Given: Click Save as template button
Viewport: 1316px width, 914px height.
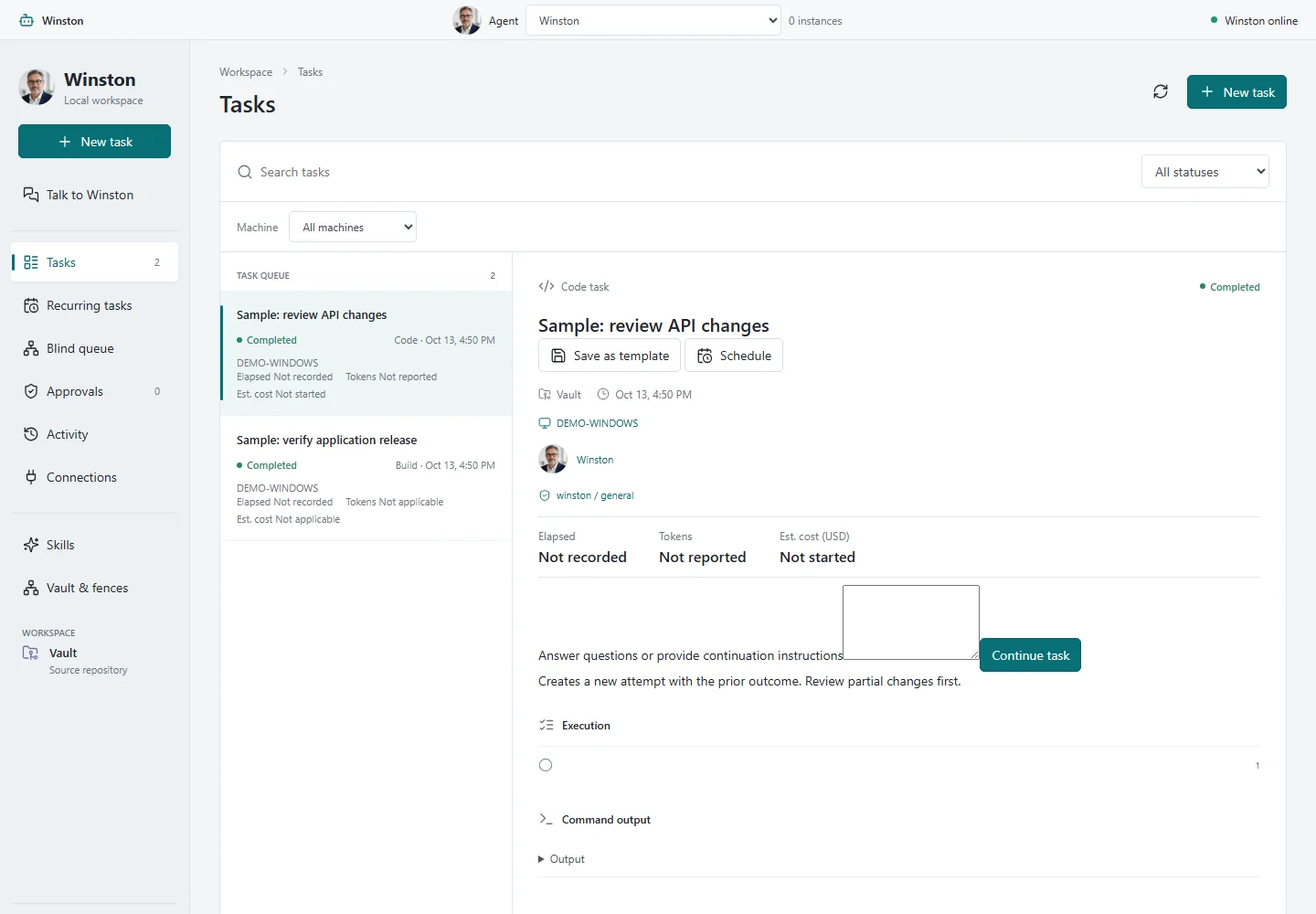Looking at the screenshot, I should [610, 356].
